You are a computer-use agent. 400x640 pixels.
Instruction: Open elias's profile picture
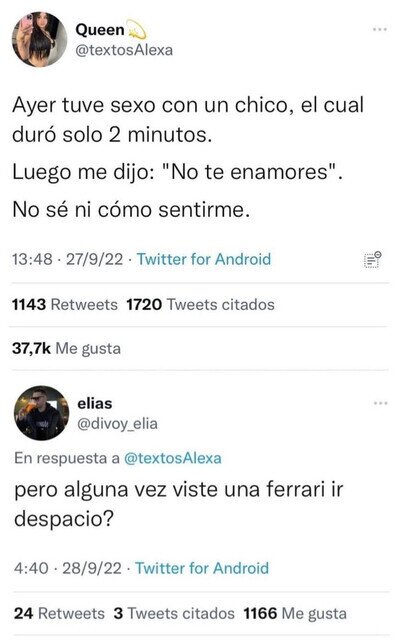[x=41, y=413]
